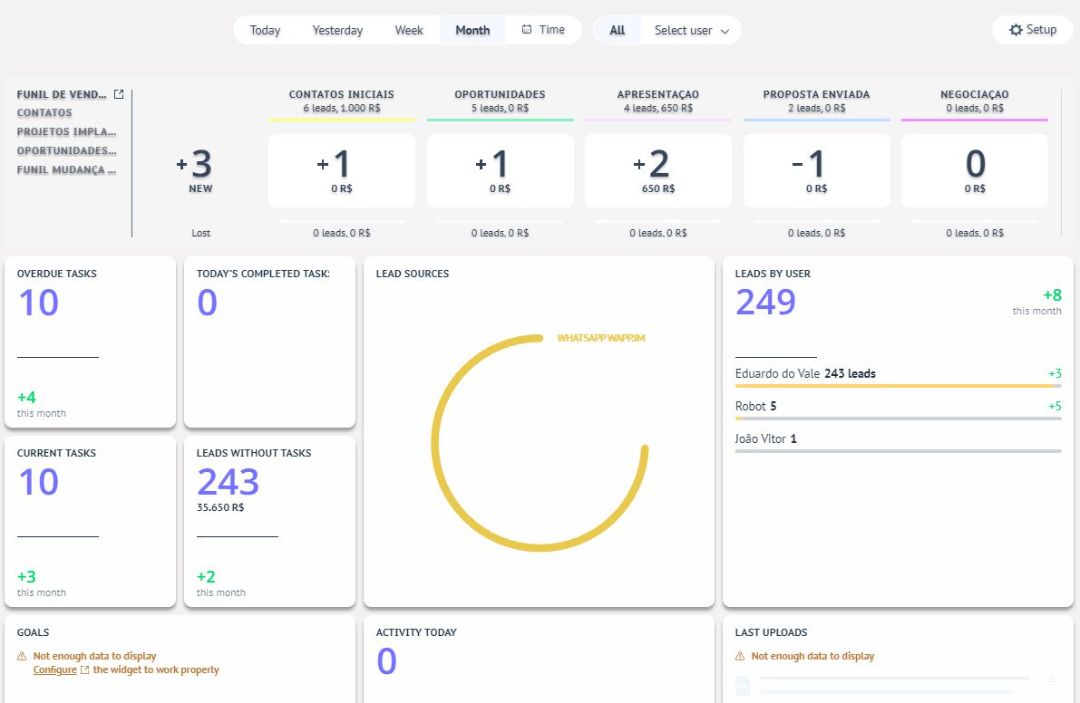Open the +1 Oportunidades card

tap(500, 171)
